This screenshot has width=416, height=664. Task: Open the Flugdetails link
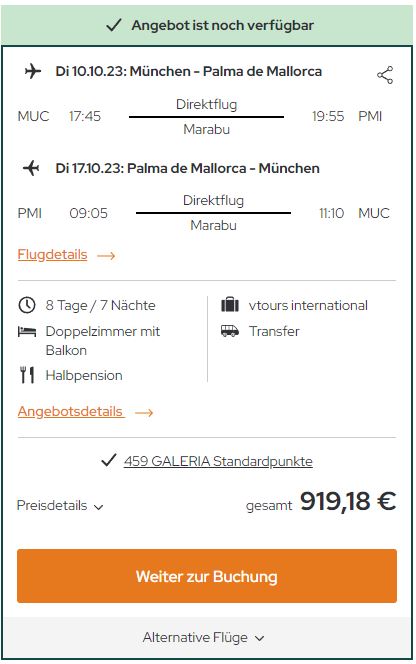pos(53,255)
